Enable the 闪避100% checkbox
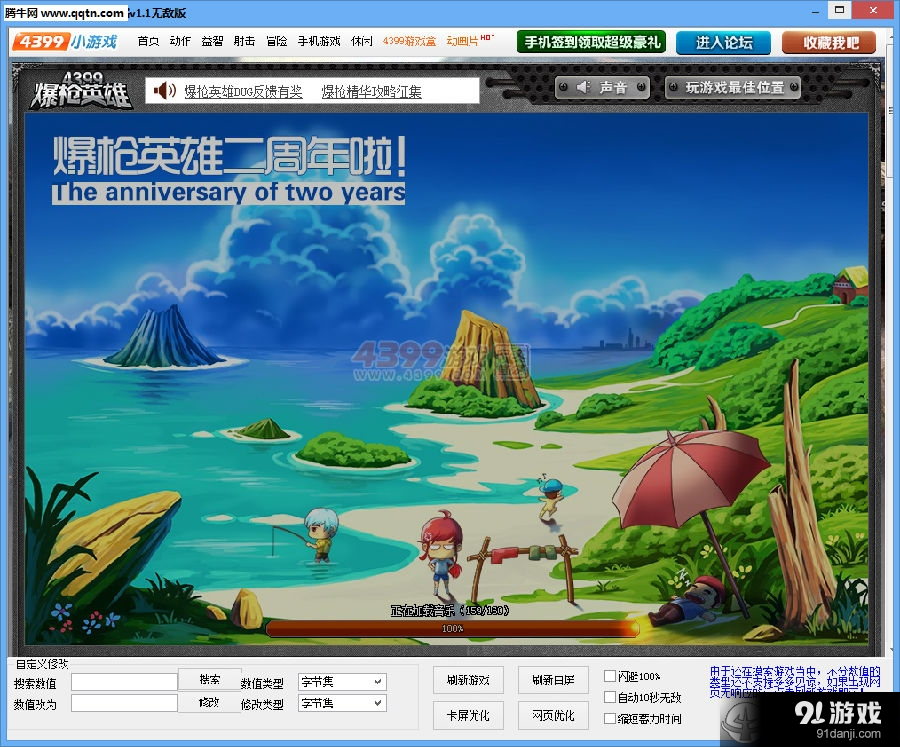The height and width of the screenshot is (747, 900). [x=610, y=676]
